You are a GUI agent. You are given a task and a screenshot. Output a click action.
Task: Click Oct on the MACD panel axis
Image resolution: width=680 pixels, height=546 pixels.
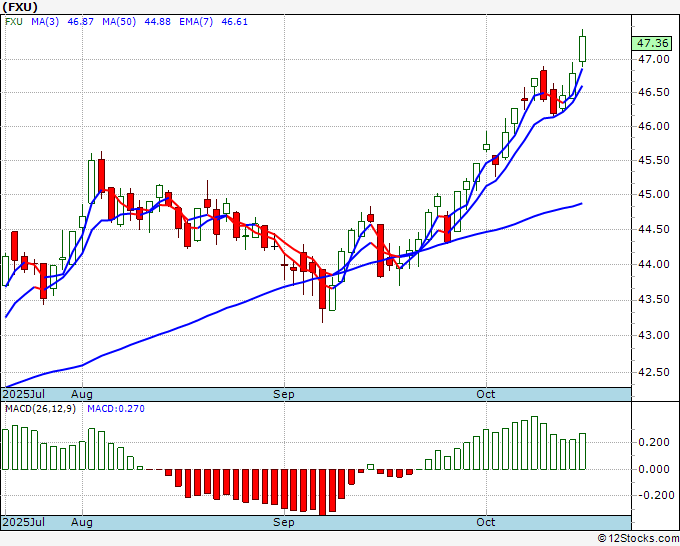(x=485, y=522)
